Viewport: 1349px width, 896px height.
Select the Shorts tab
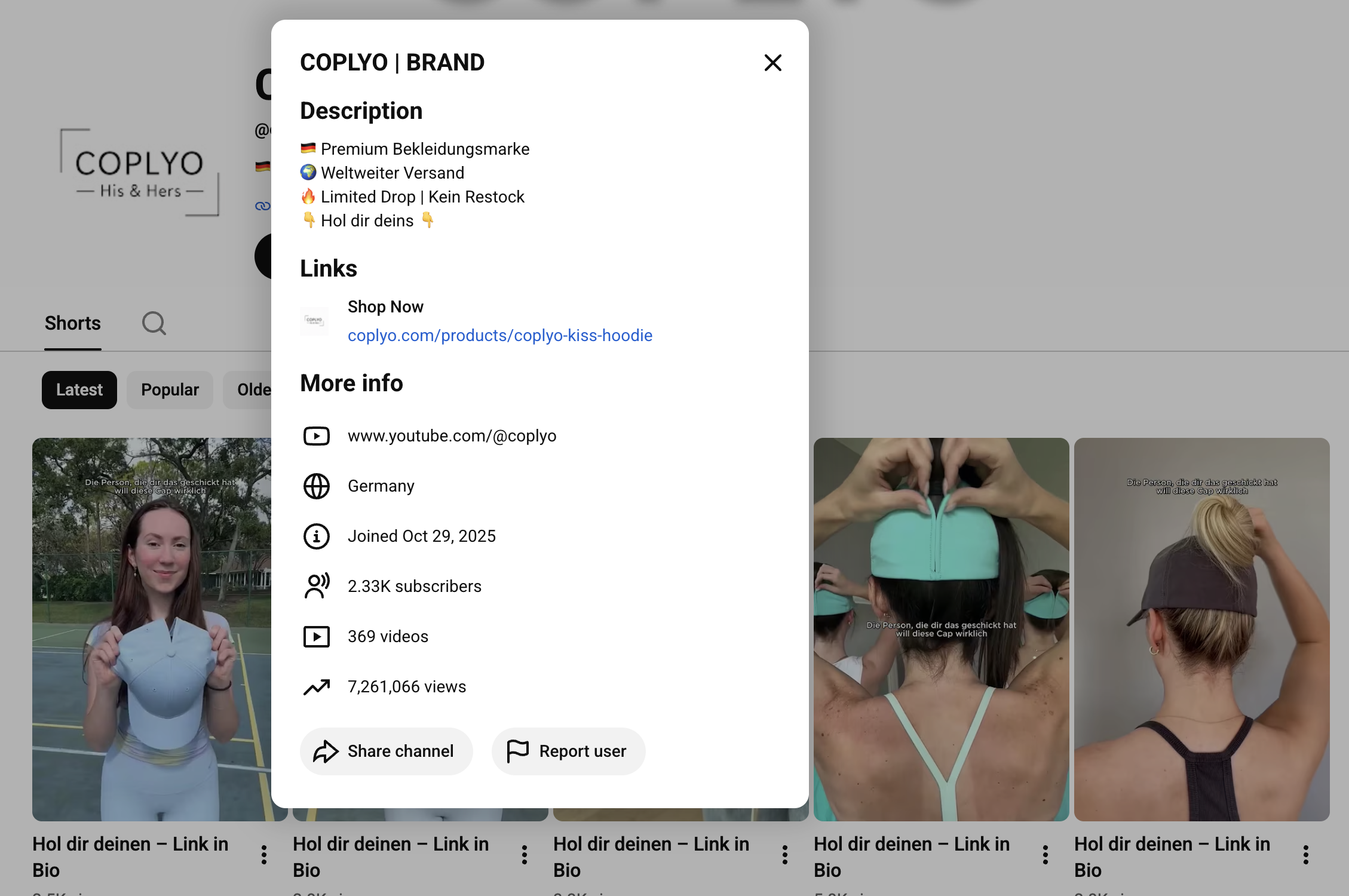coord(73,323)
